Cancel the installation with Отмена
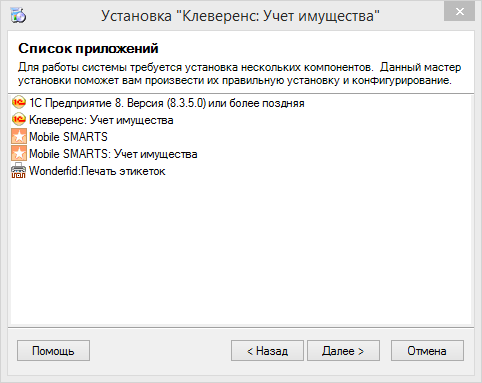 pos(427,351)
